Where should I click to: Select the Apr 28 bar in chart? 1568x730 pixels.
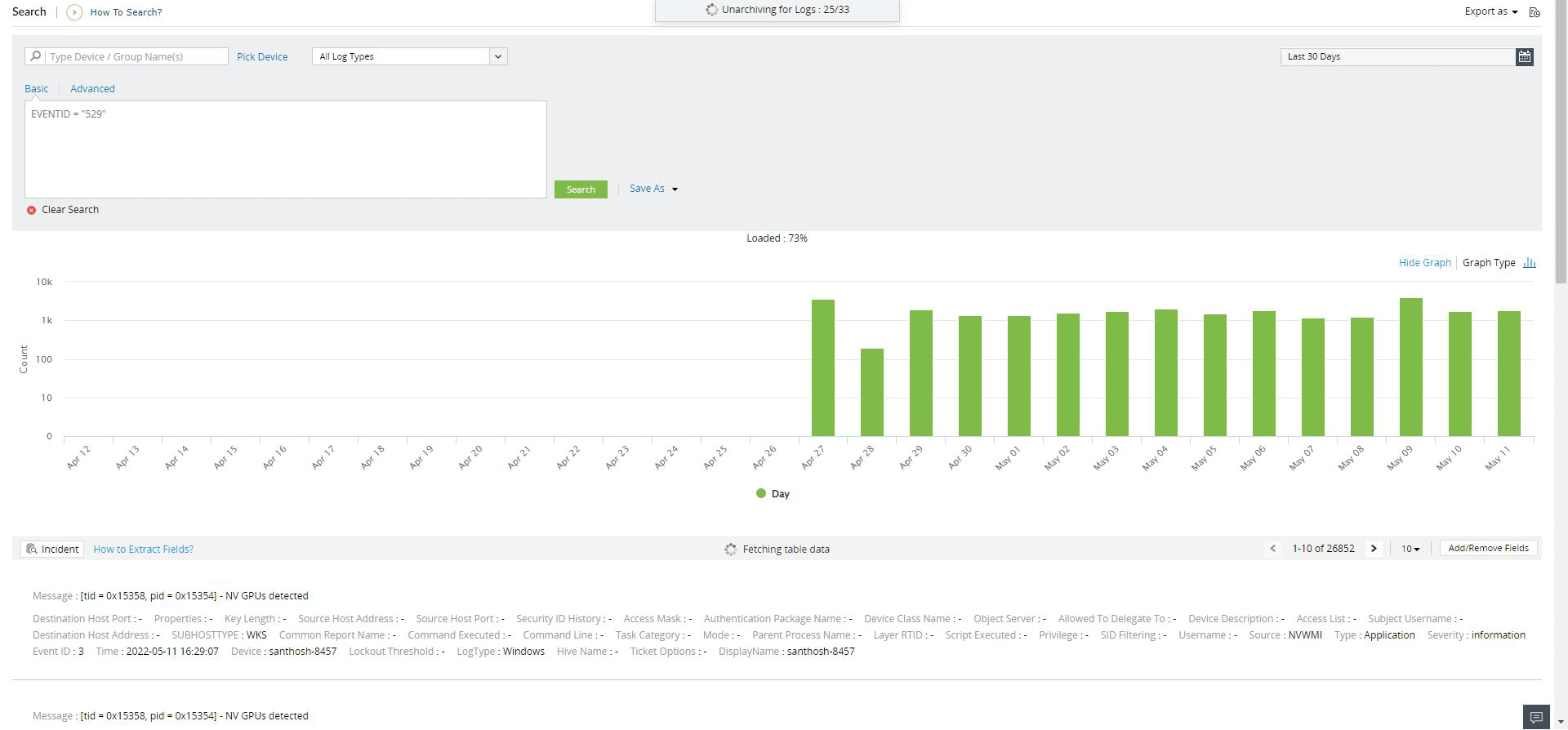[872, 392]
